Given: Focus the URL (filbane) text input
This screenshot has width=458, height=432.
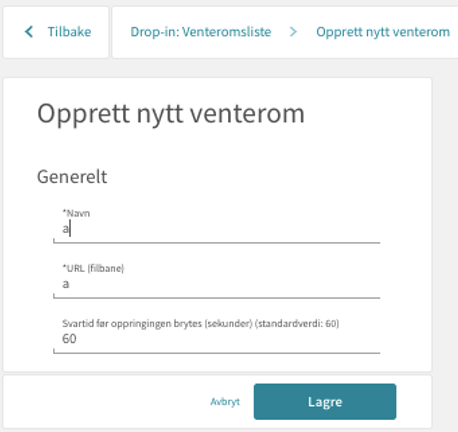Looking at the screenshot, I should [217, 284].
